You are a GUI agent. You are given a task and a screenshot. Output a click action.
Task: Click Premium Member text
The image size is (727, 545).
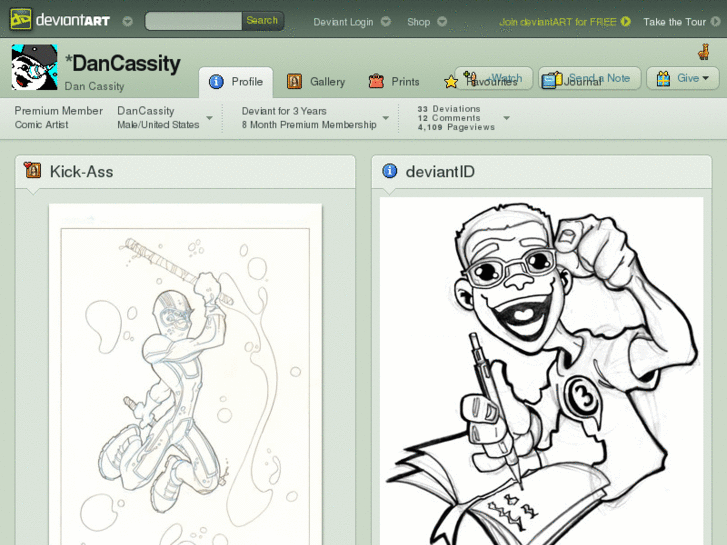coord(58,111)
